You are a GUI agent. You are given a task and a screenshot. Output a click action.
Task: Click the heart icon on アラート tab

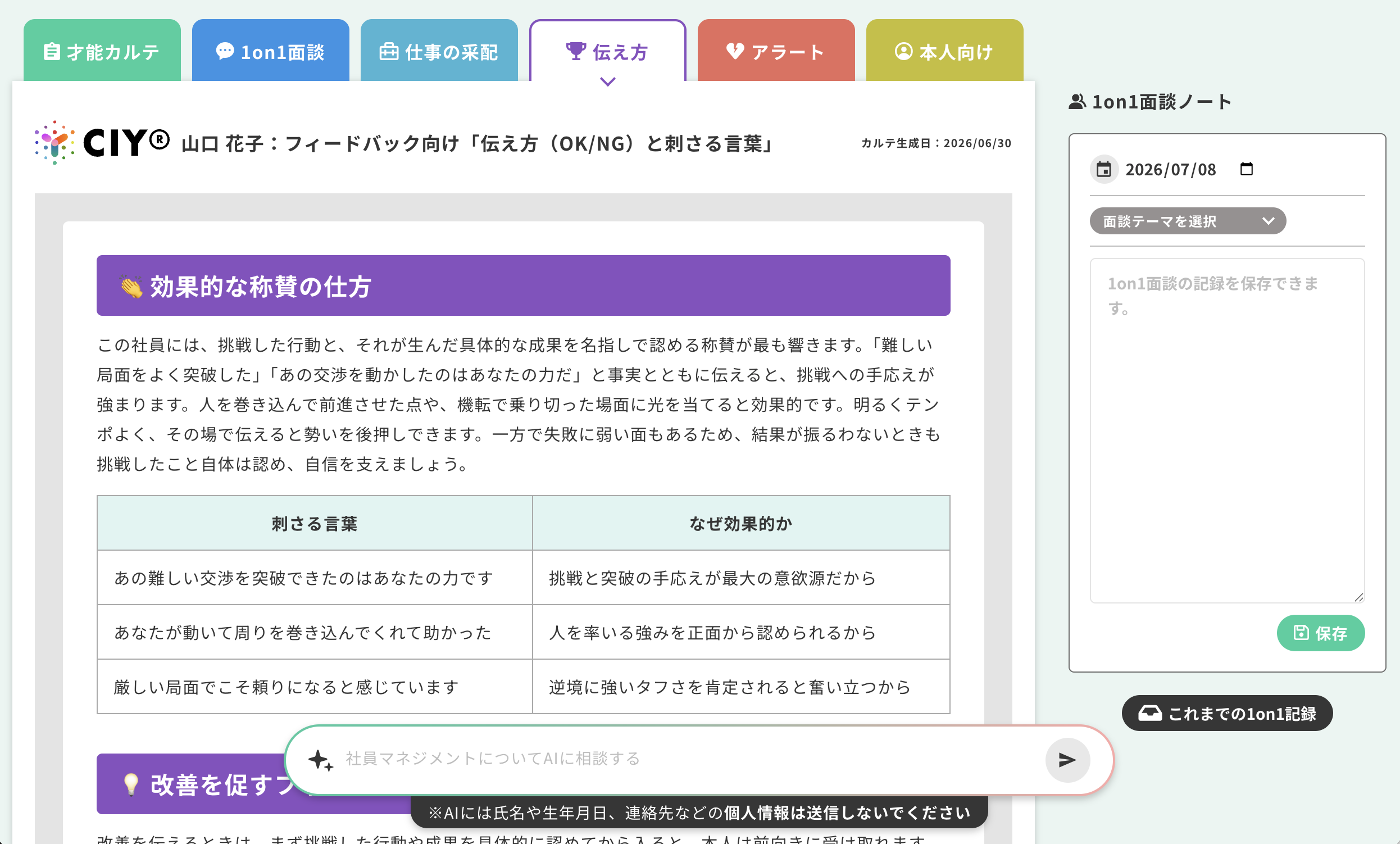tap(735, 51)
